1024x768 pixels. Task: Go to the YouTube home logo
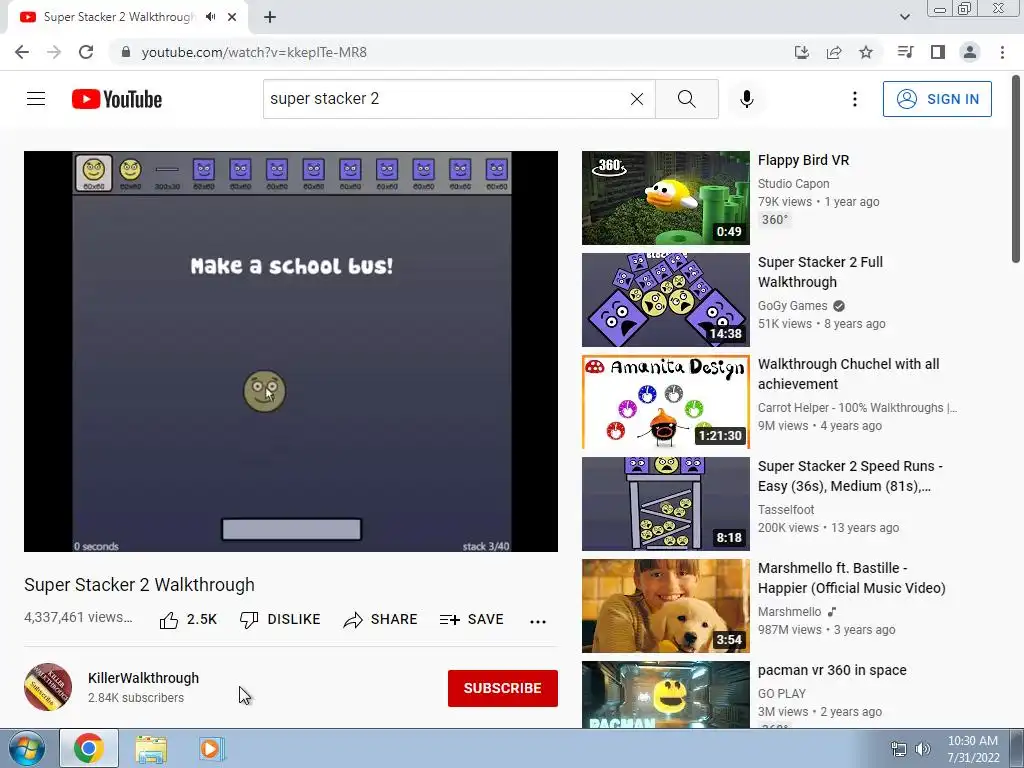pos(117,99)
